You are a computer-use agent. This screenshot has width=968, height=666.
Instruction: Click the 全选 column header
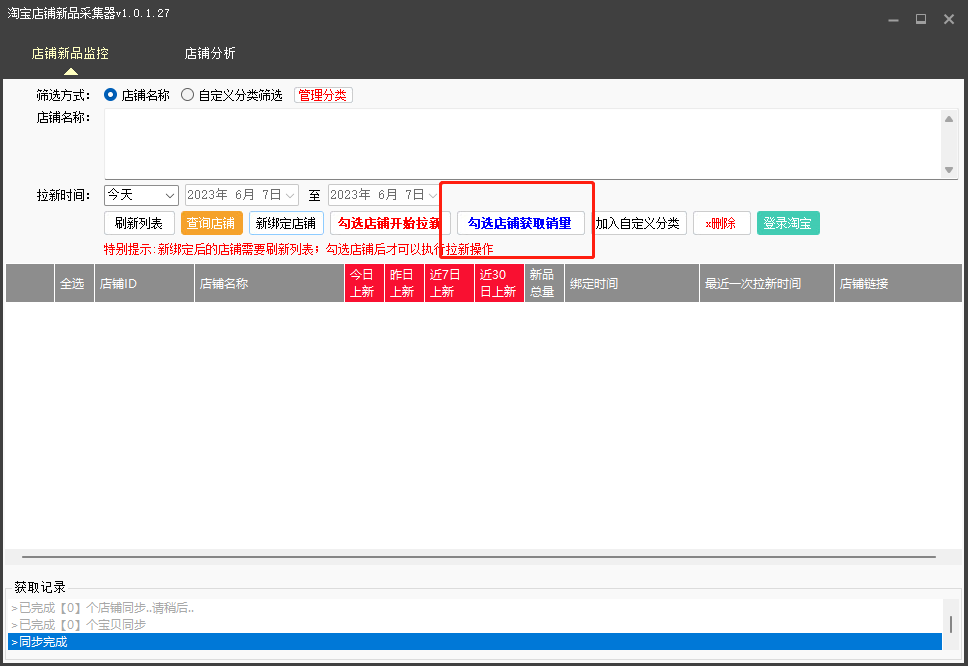74,283
